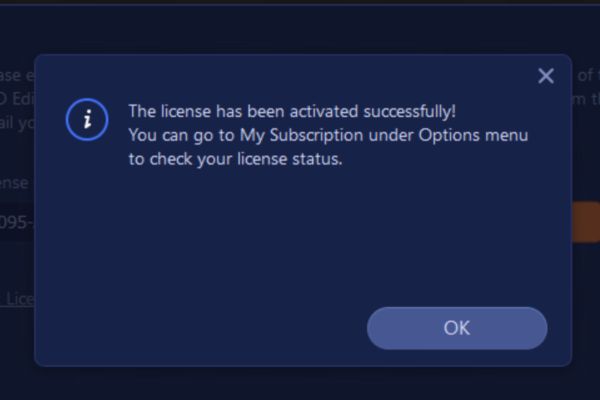The image size is (600, 400).
Task: Focus the license key field behind dialog
Action: click(x=16, y=222)
